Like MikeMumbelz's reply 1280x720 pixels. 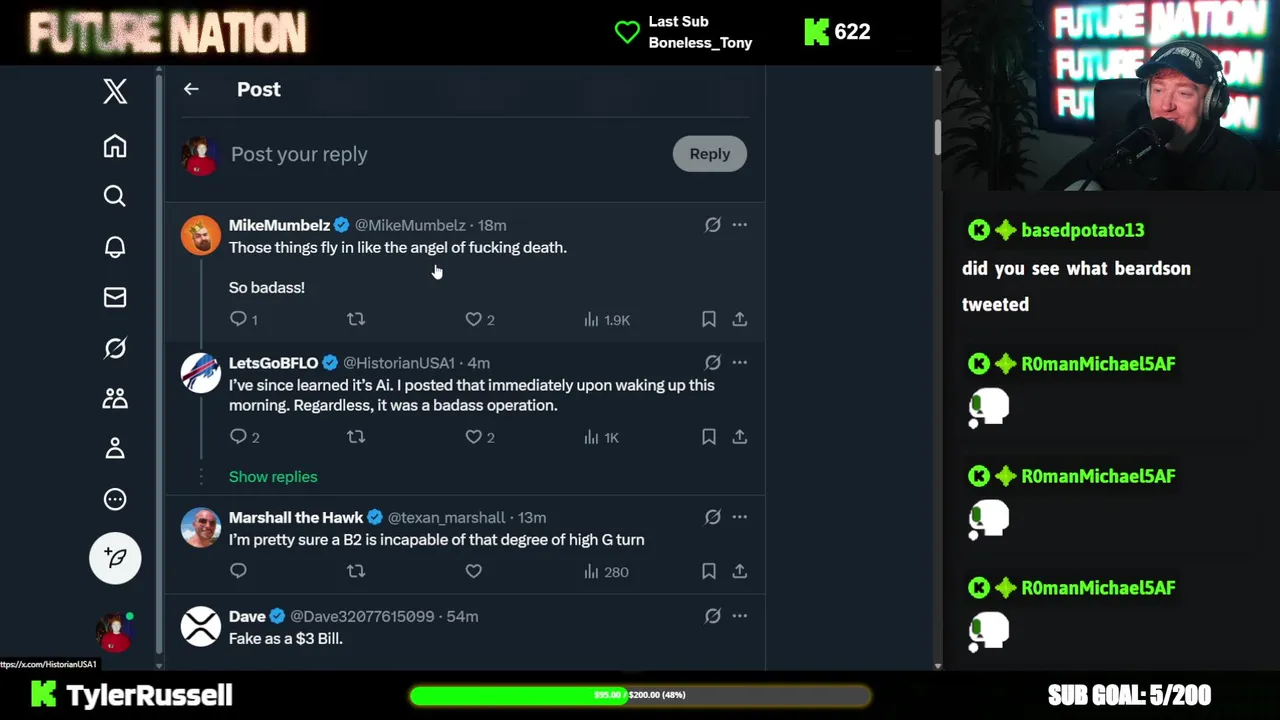tap(474, 319)
